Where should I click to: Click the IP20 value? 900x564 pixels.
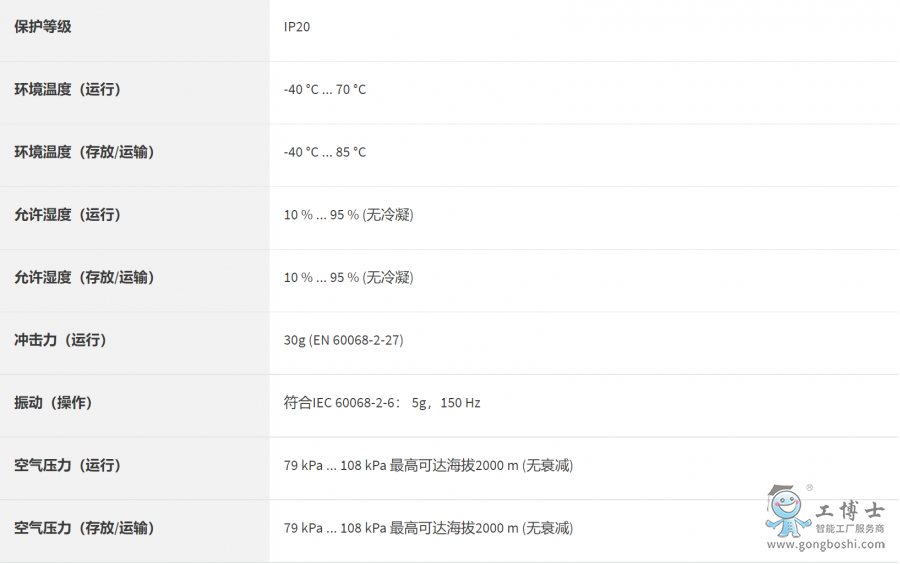point(297,27)
